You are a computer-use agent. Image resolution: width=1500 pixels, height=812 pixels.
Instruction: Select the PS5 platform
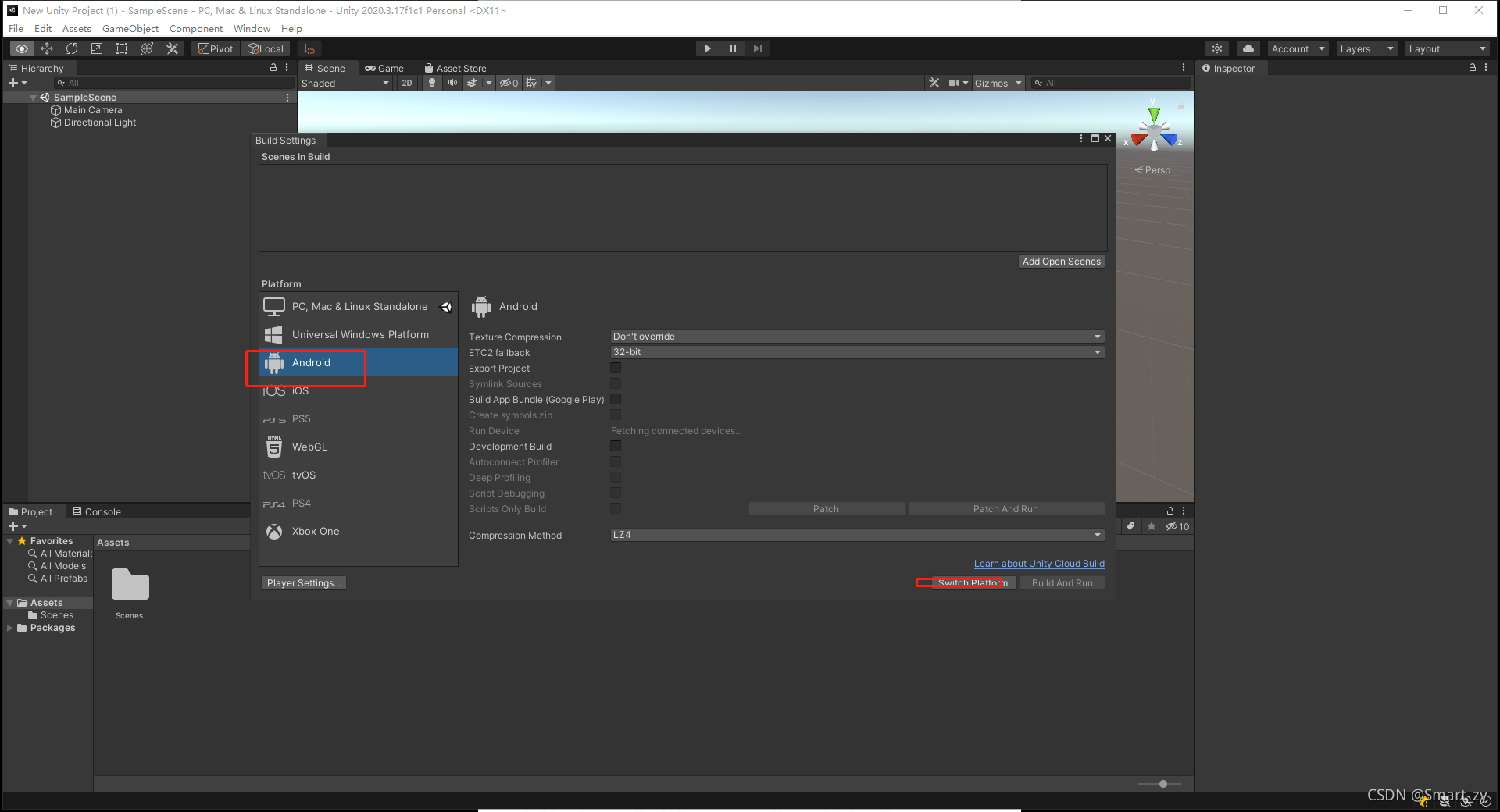point(359,418)
